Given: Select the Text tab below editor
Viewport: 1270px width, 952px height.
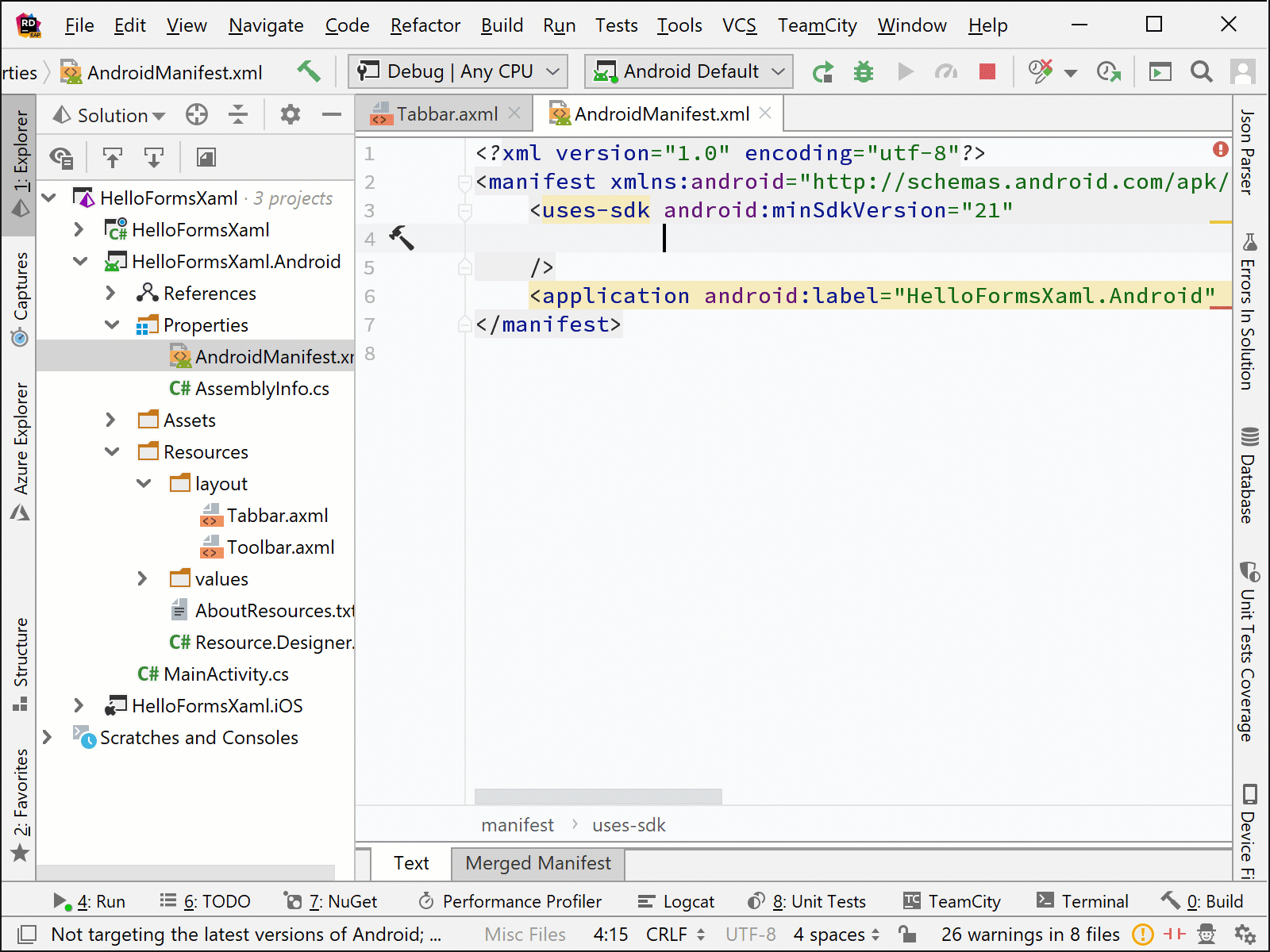Looking at the screenshot, I should click(411, 863).
